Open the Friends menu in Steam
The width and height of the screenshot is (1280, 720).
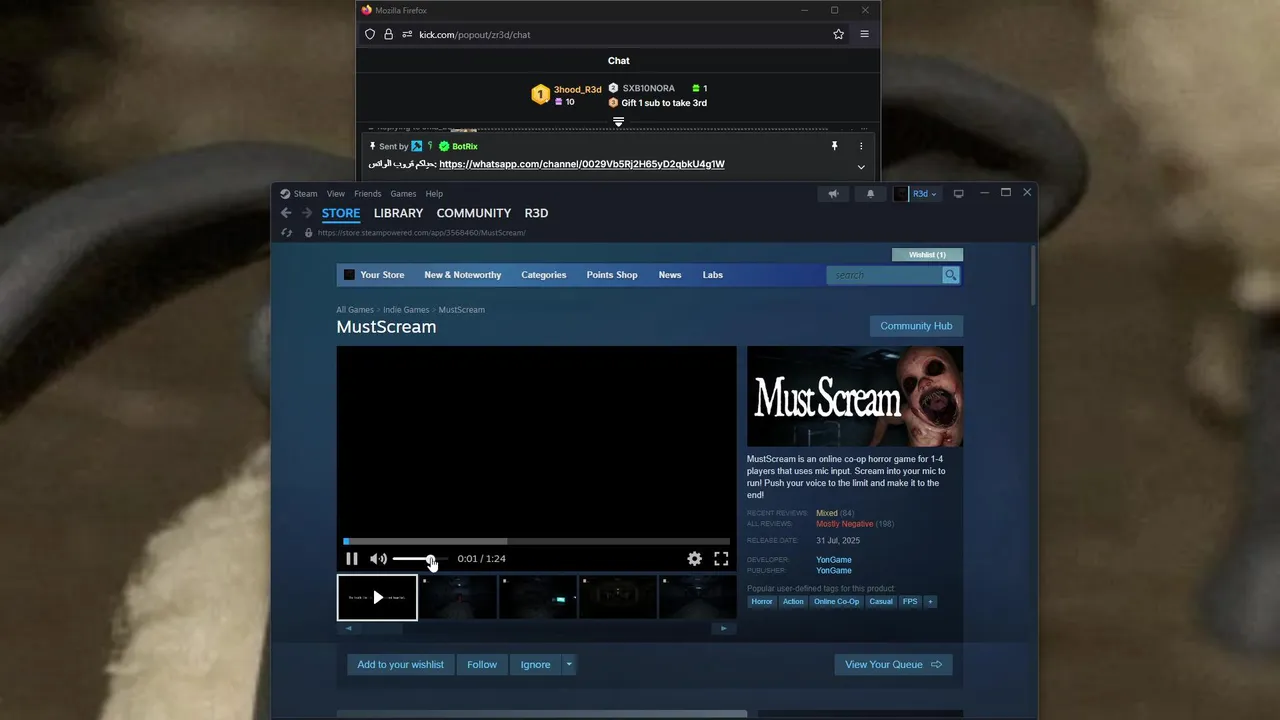coord(367,194)
